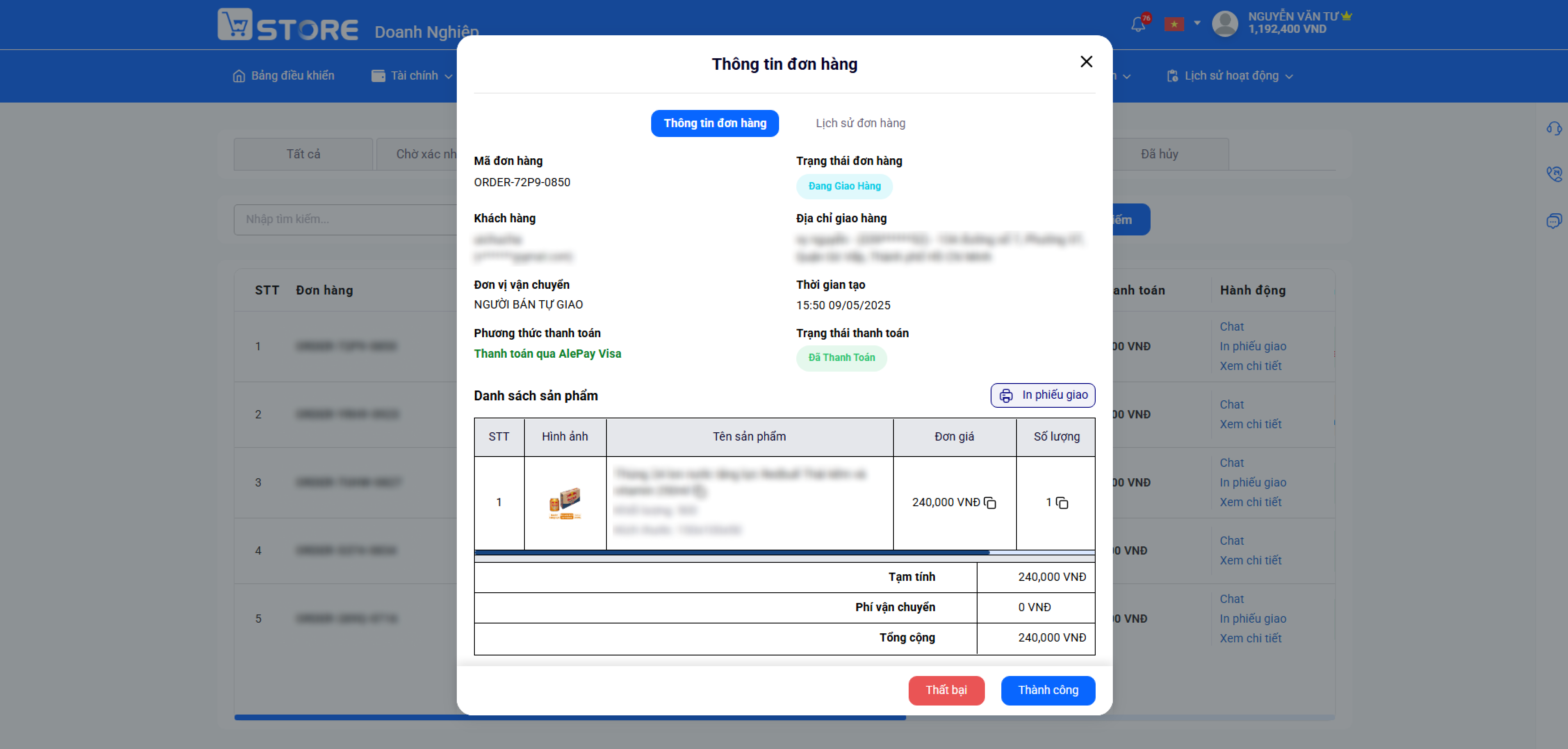This screenshot has height=749, width=1568.
Task: Expand the Tài chính menu
Action: coord(412,75)
